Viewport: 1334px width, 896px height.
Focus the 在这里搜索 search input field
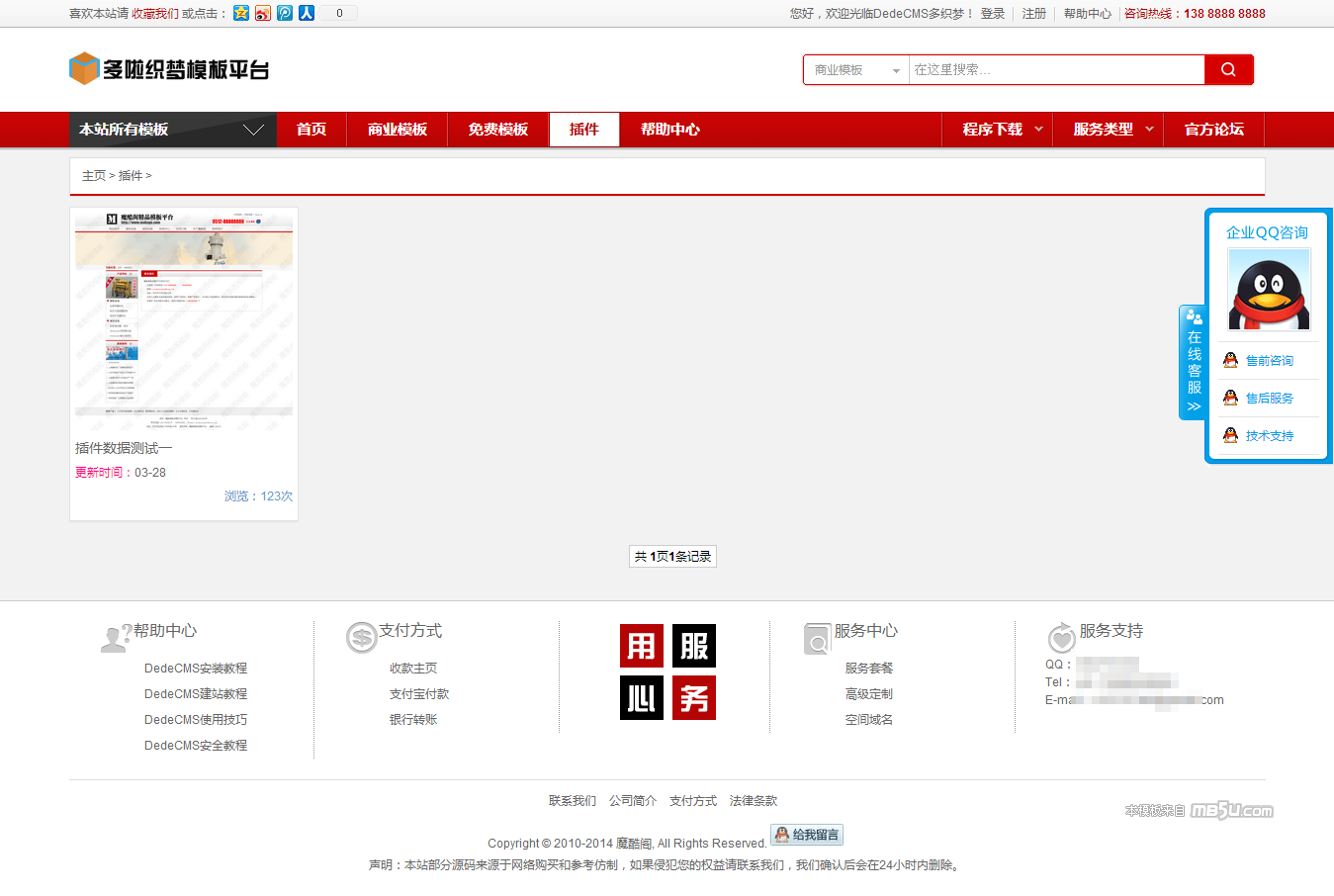coord(1055,70)
